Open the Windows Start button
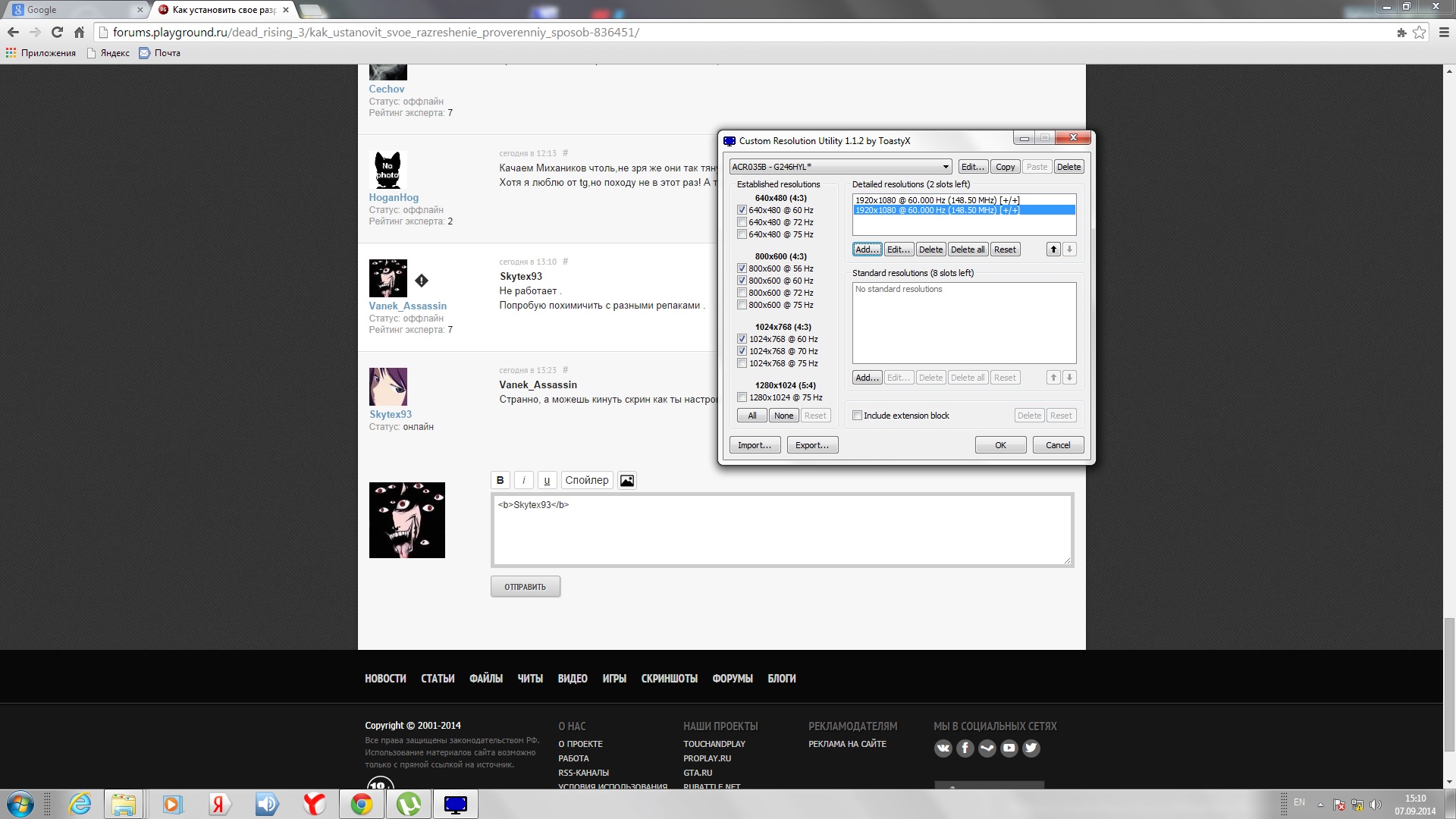This screenshot has width=1456, height=819. 20,804
